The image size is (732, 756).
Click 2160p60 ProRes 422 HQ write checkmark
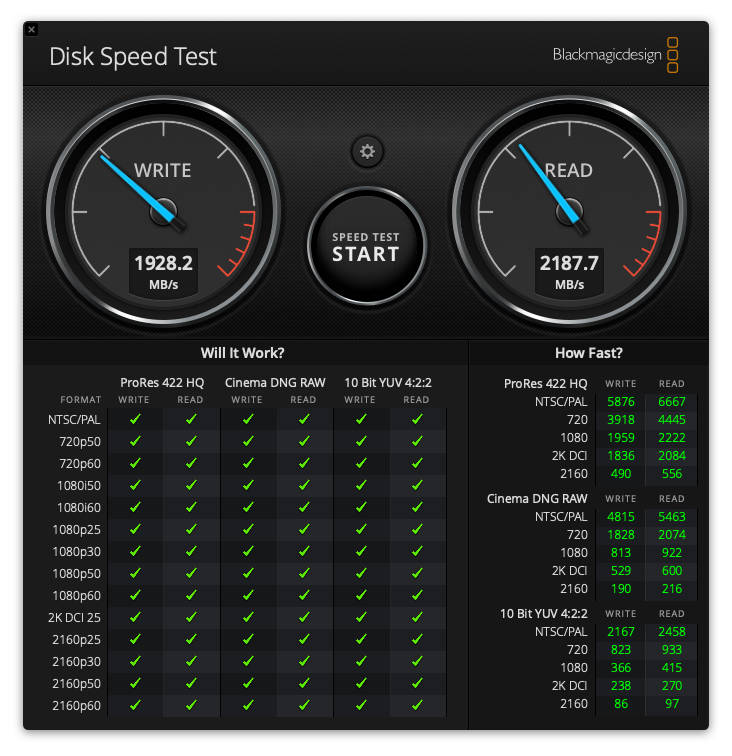click(135, 705)
